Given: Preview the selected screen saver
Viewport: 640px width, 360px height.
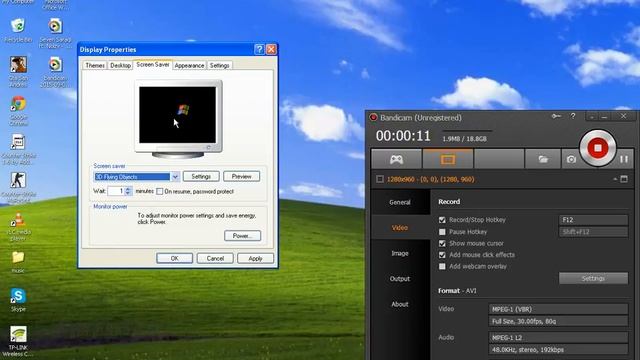Looking at the screenshot, I should pos(242,176).
